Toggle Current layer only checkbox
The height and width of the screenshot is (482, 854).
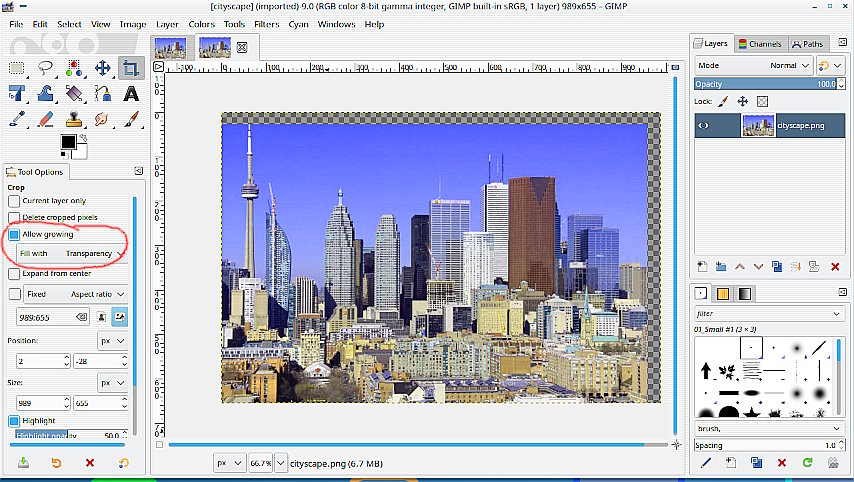(14, 201)
